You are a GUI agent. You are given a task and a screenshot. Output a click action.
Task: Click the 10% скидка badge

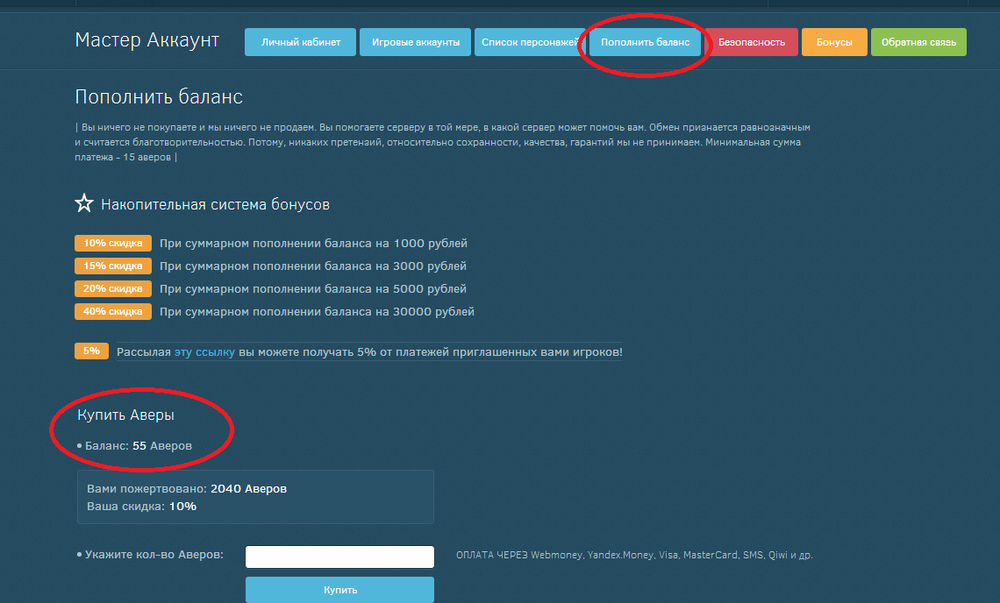(x=112, y=243)
